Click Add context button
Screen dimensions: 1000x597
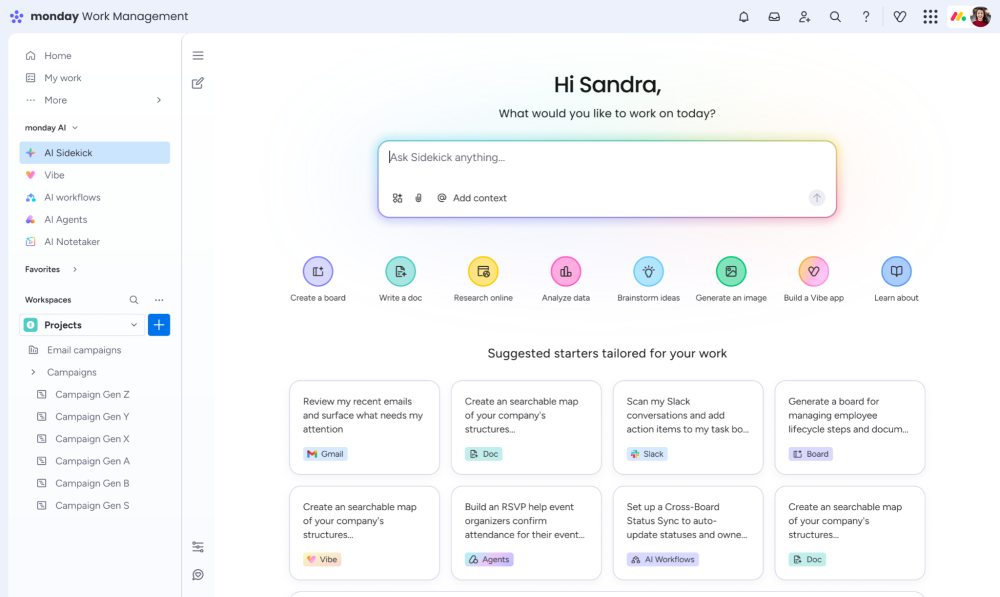[472, 198]
